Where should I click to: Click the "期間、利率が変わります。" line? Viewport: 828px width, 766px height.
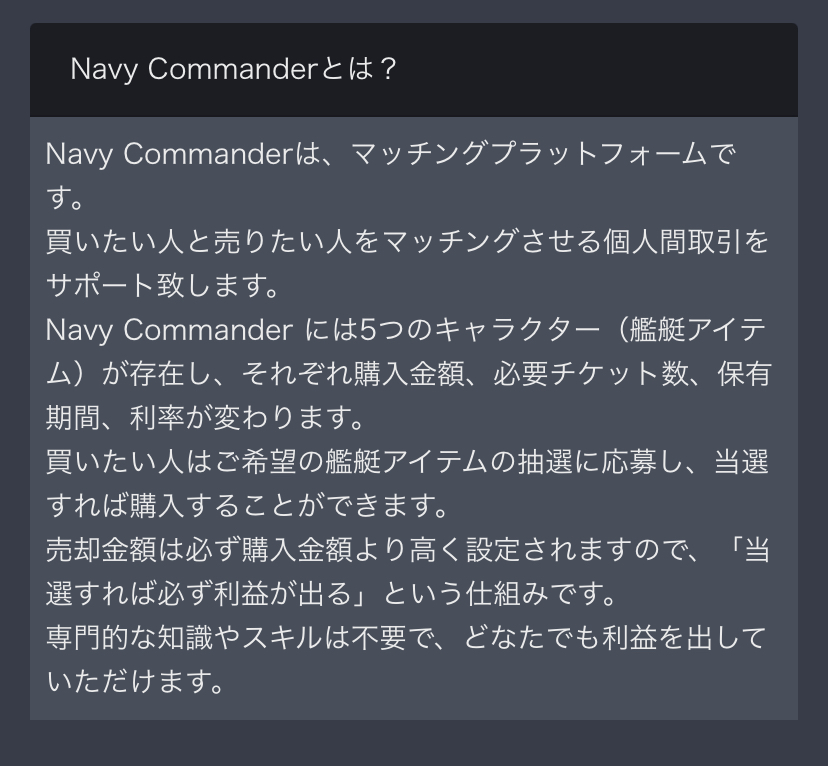205,418
